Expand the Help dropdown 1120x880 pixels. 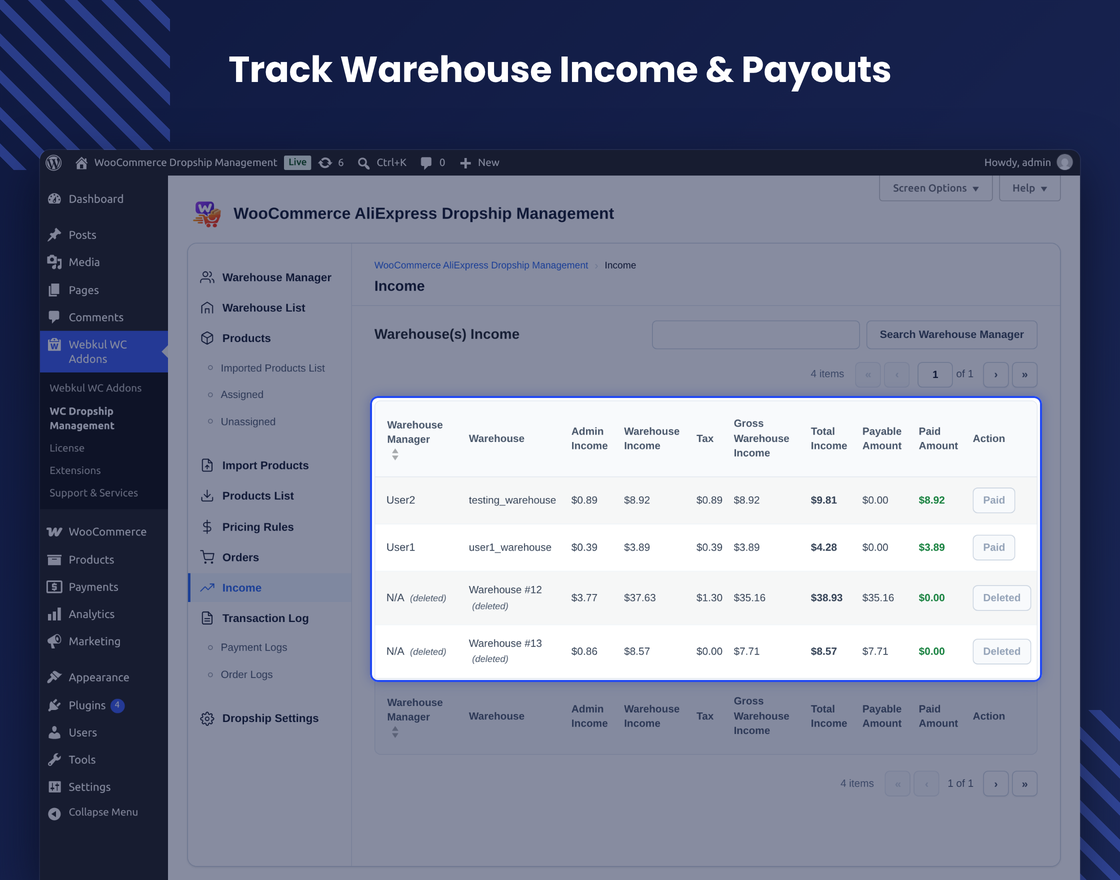pyautogui.click(x=1029, y=188)
